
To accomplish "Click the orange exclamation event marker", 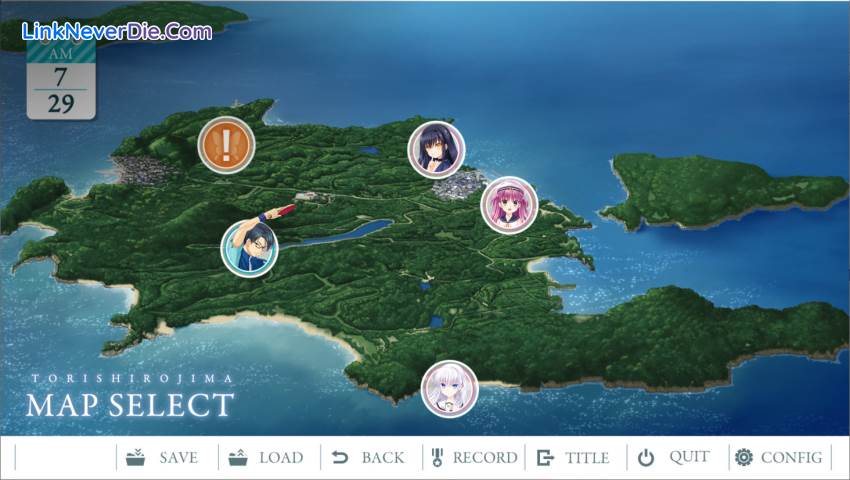I will point(226,145).
